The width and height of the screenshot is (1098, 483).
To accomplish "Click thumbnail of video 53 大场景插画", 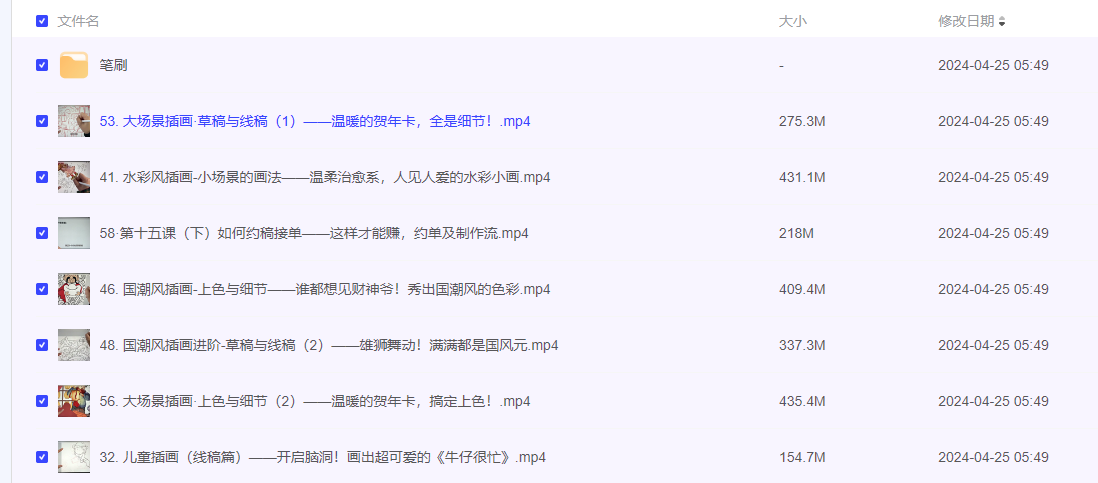I will coord(74,121).
